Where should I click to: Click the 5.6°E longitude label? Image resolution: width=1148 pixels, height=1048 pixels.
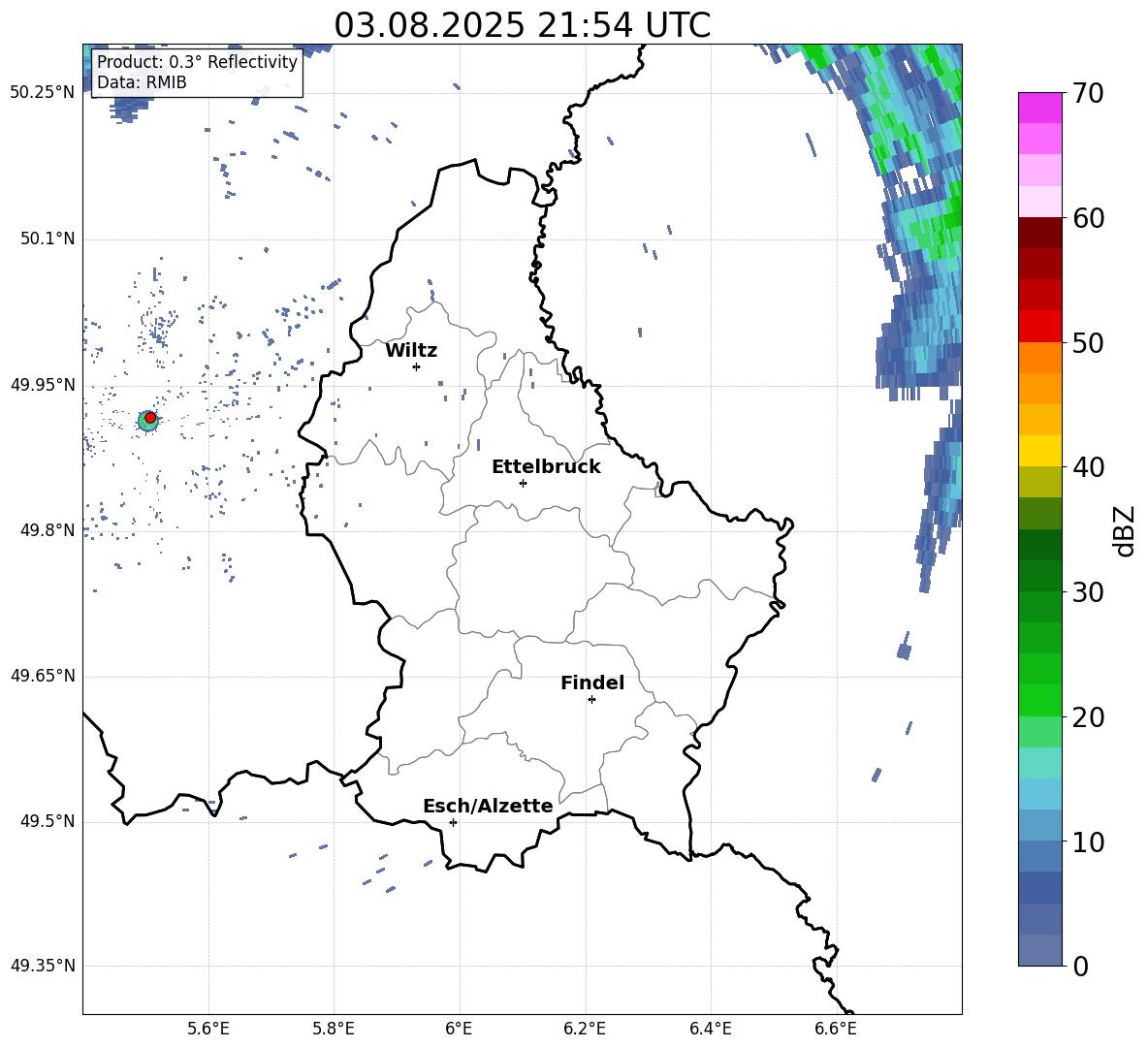coord(208,1029)
